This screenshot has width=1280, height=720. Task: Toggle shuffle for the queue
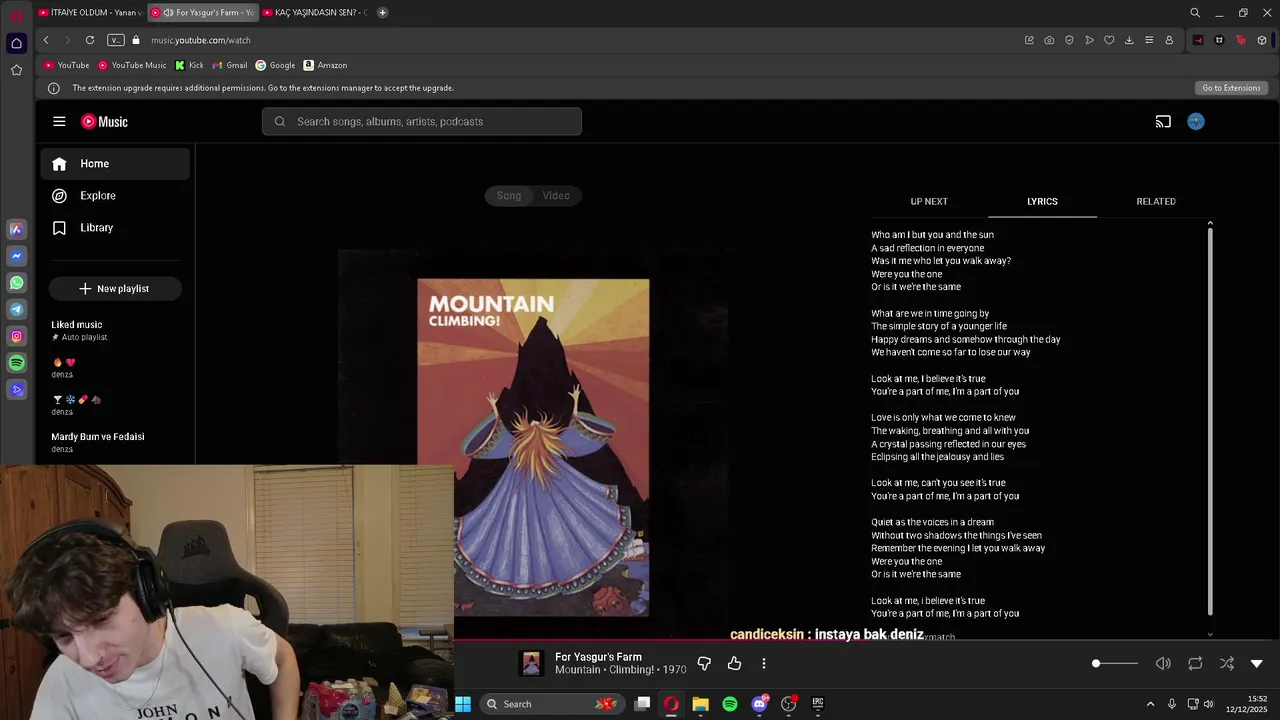pyautogui.click(x=1227, y=663)
